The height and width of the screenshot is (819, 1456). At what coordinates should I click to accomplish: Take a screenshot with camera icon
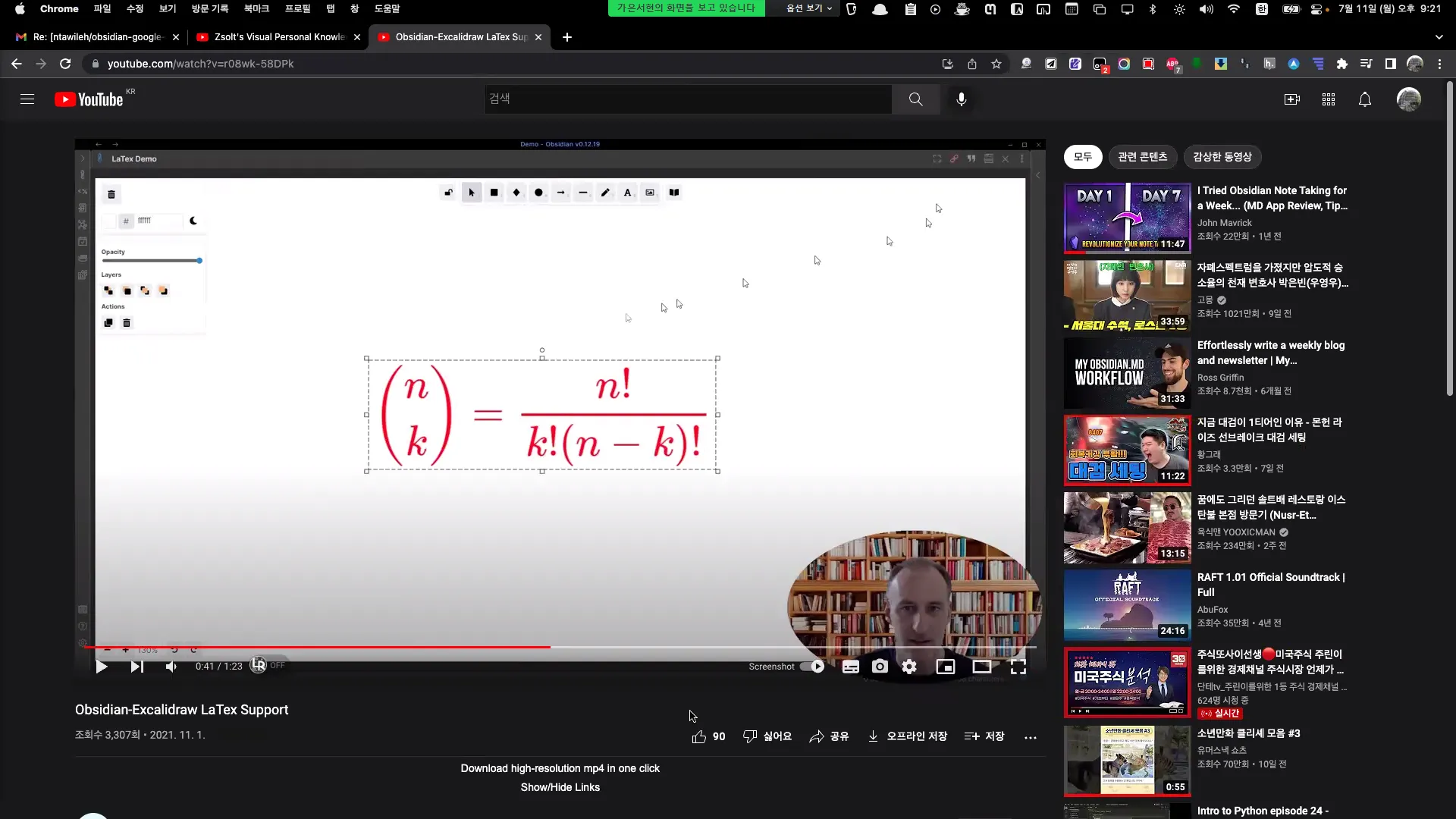880,667
